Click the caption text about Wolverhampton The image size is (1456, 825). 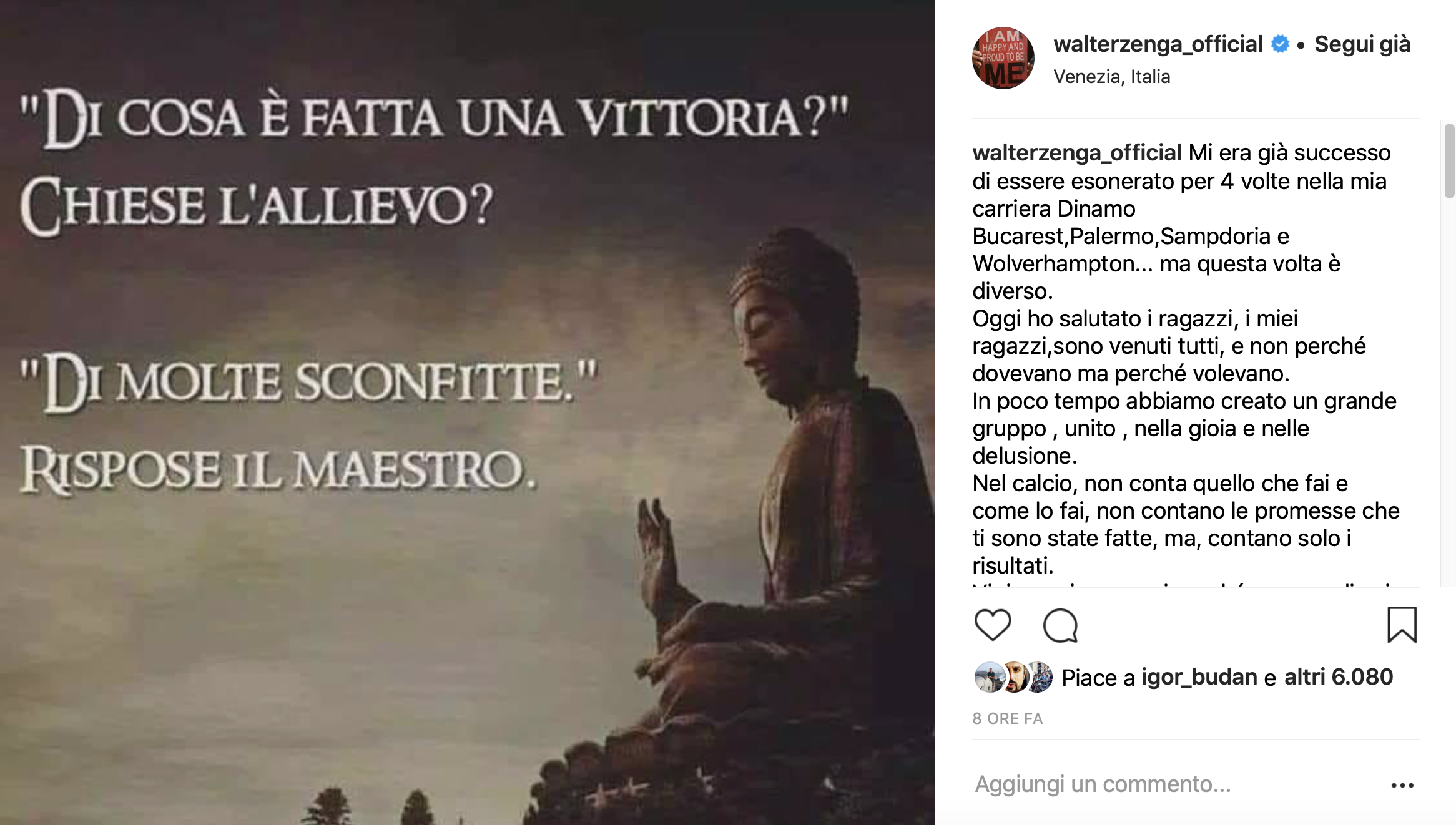point(1156,264)
